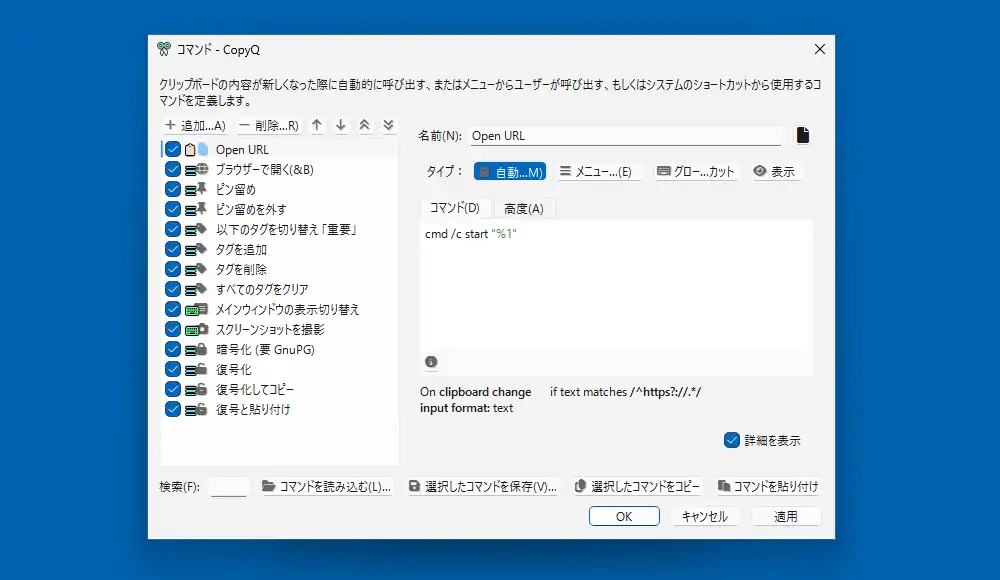
Task: Move command to top with double-up arrow
Action: pyautogui.click(x=365, y=125)
